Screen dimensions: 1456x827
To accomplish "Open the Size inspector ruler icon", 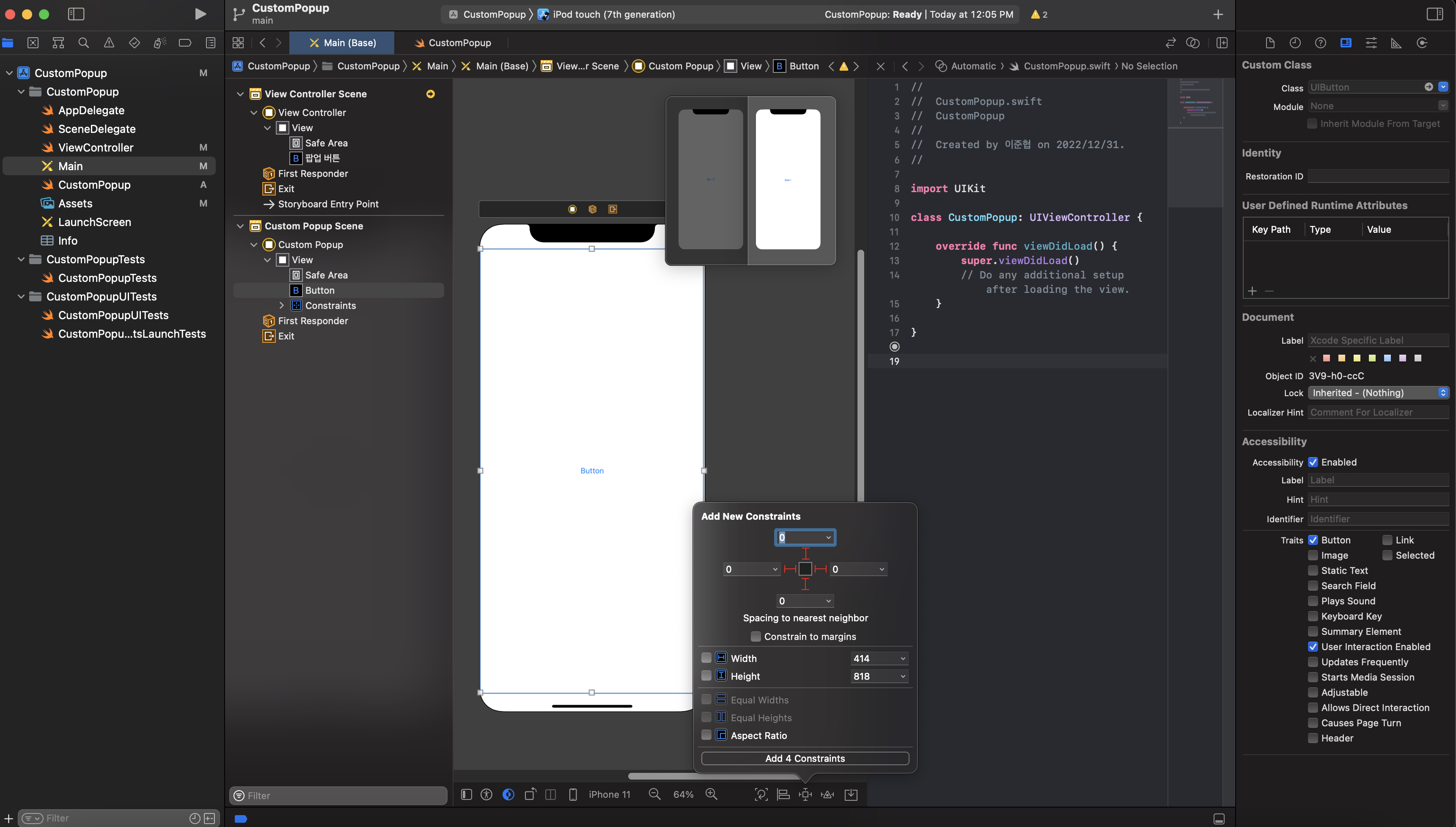I will coord(1396,43).
